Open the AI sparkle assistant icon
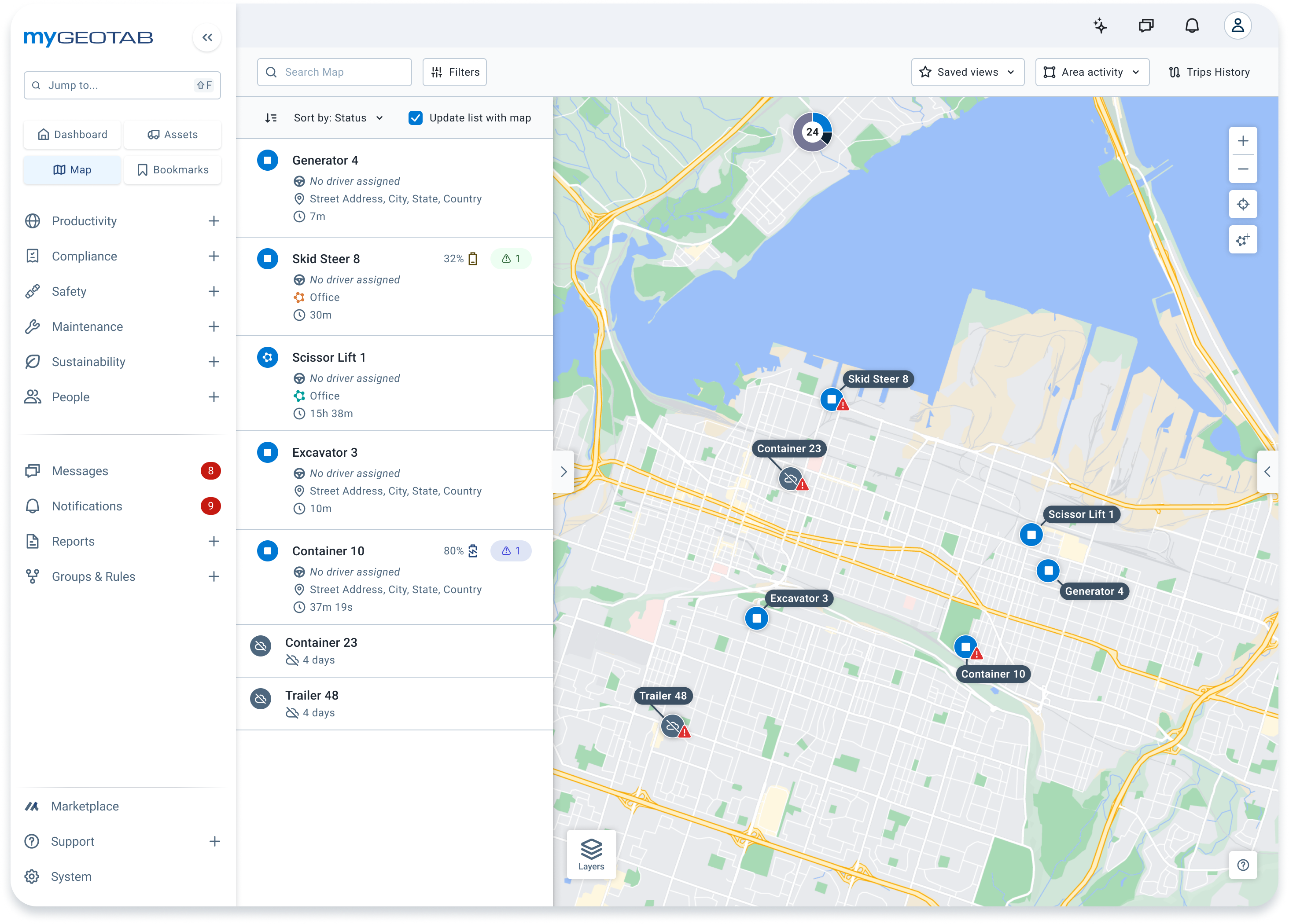The height and width of the screenshot is (924, 1289). tap(1100, 26)
